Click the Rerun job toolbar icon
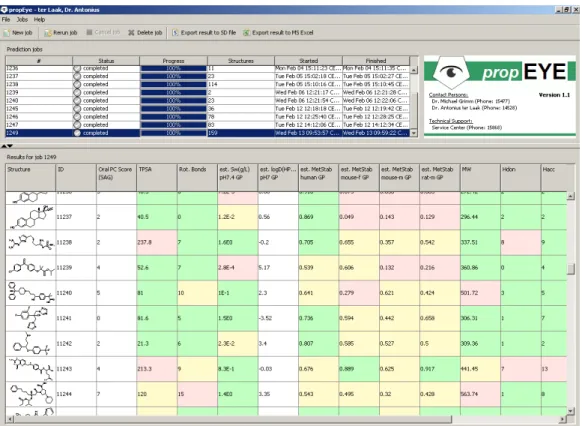Screen dimensions: 582x426 (48, 33)
